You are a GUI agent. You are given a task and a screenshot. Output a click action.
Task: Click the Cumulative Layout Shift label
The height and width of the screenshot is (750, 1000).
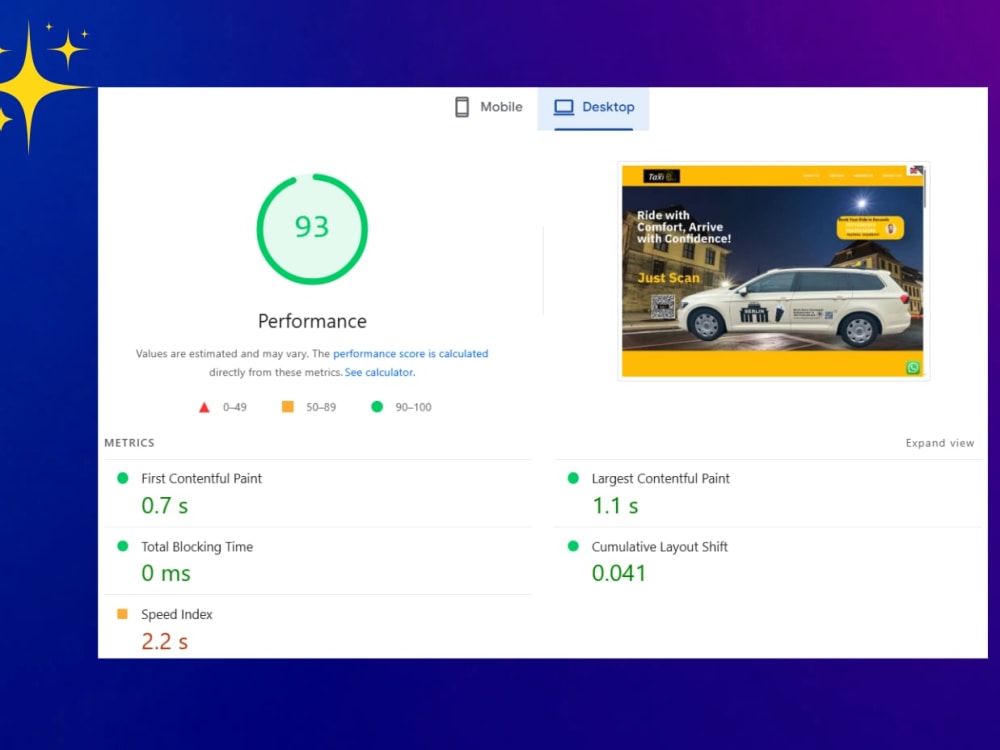659,547
